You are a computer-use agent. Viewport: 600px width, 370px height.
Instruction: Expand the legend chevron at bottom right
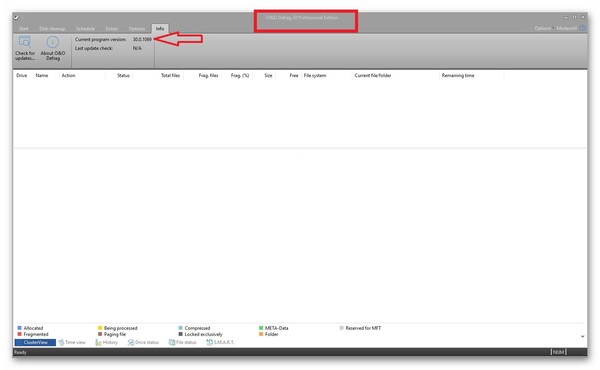pos(582,336)
